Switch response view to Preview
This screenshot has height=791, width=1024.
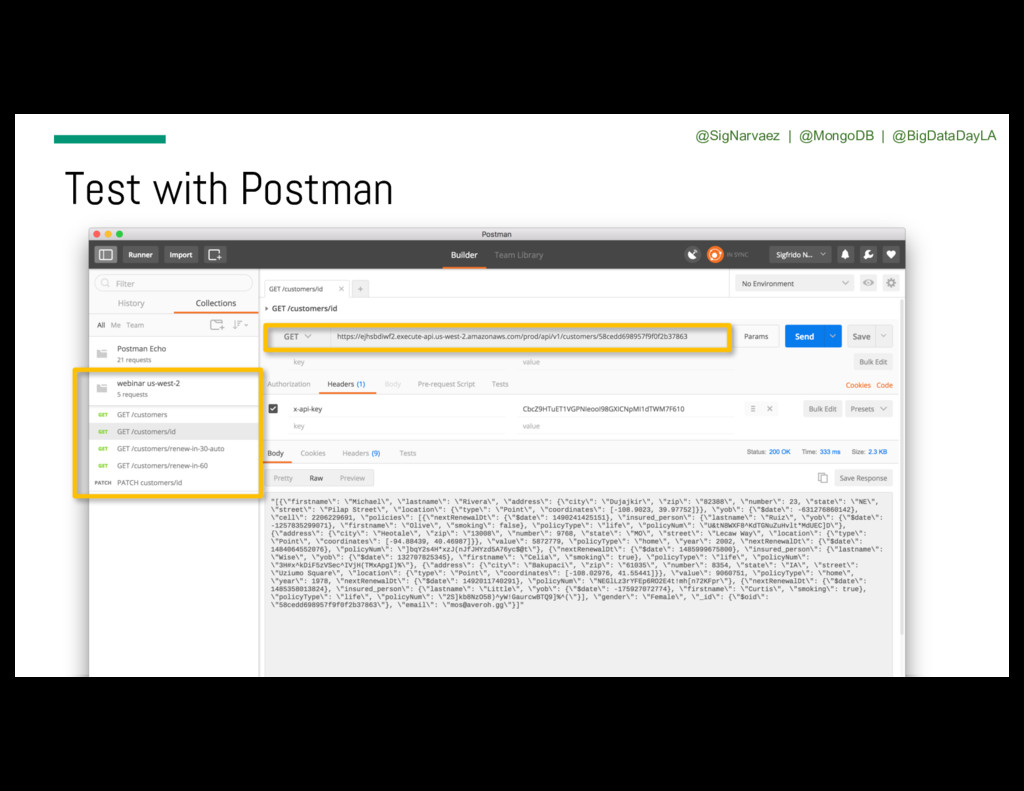pos(352,478)
